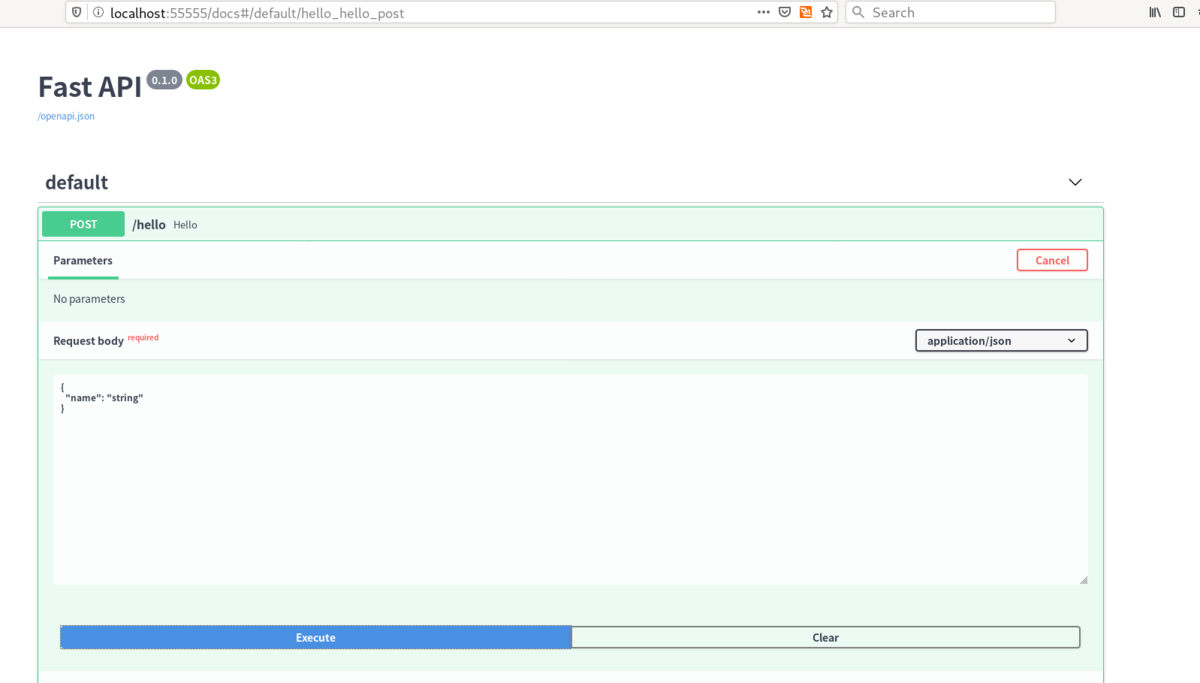Open the site information icon

[x=98, y=13]
